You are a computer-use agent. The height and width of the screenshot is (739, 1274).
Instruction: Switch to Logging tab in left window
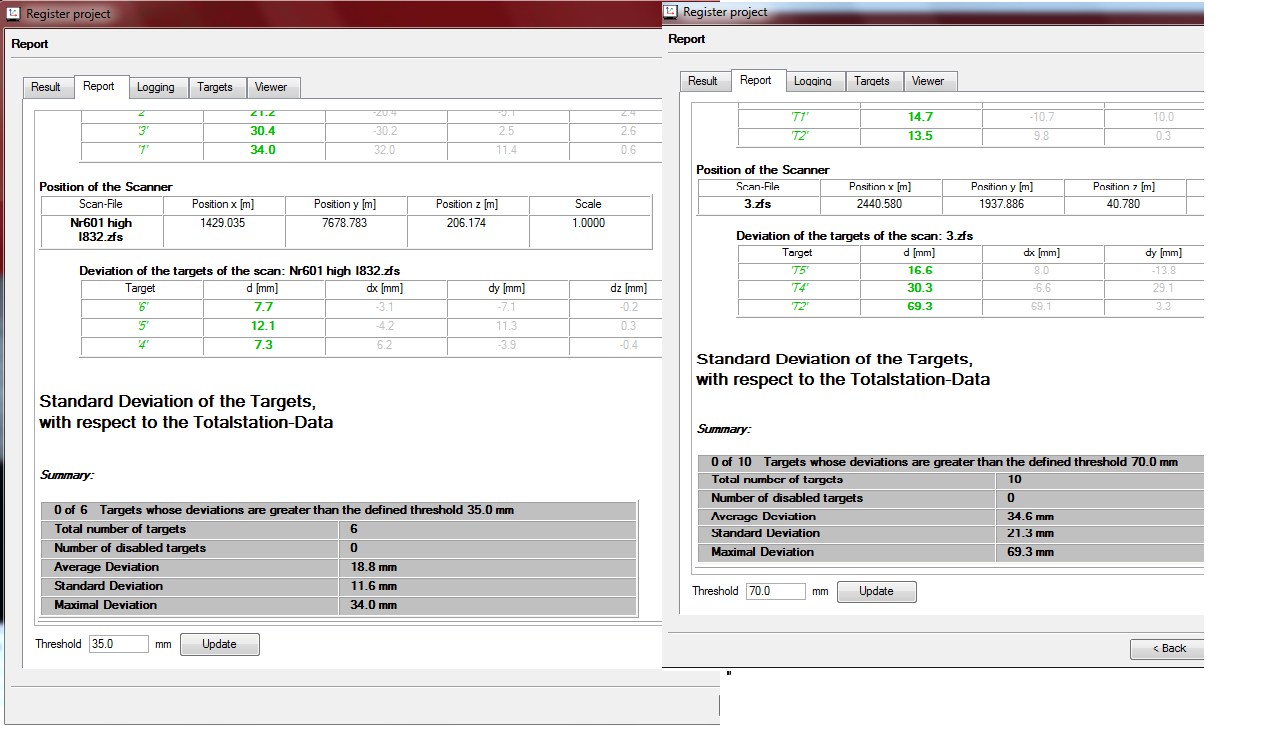156,87
